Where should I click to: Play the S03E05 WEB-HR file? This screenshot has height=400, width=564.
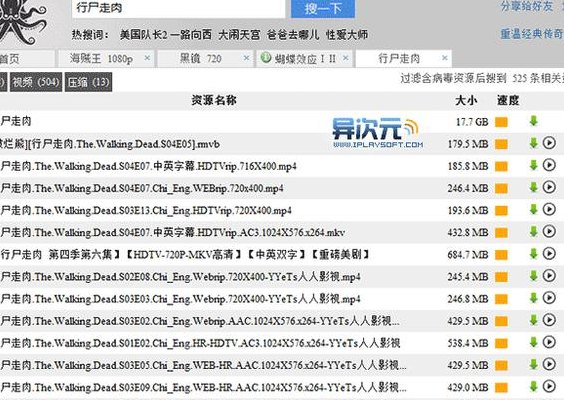point(549,364)
